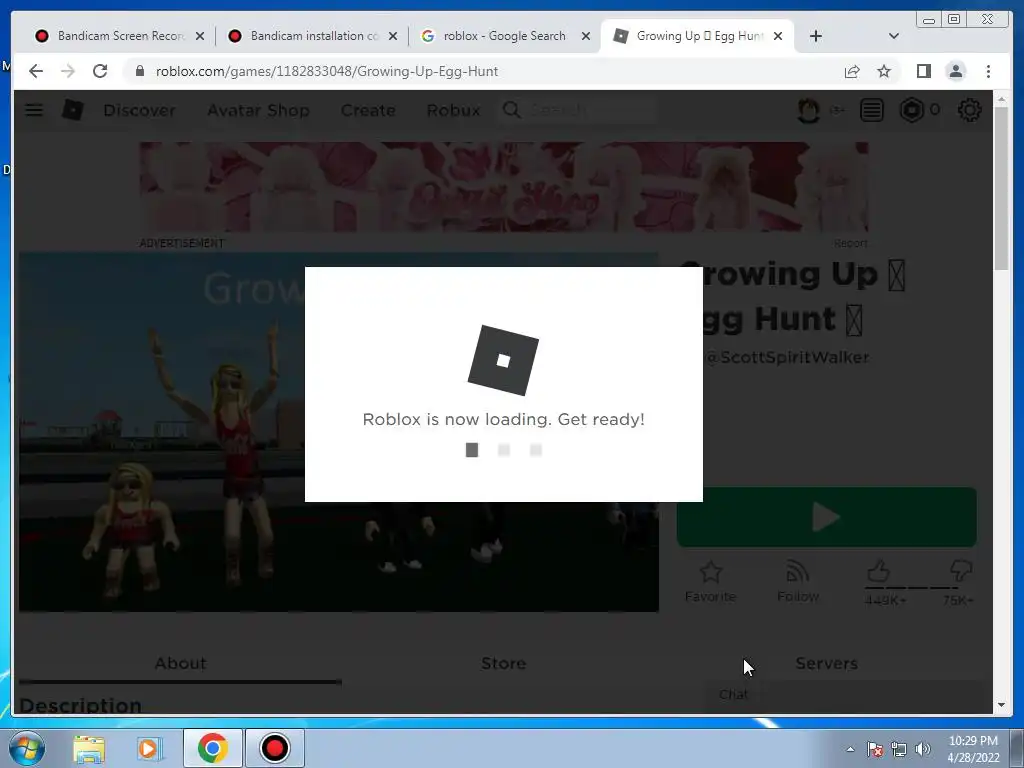1024x768 pixels.
Task: Click Chrome icon in taskbar
Action: point(212,748)
